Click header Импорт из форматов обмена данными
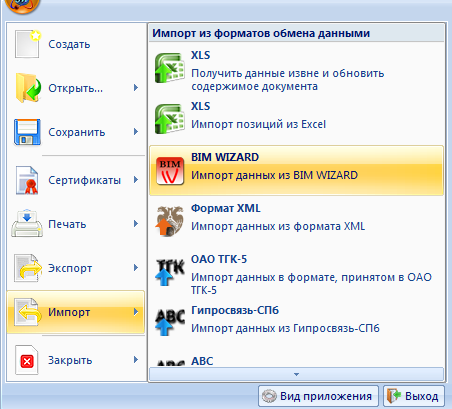This screenshot has height=409, width=452. 261,33
